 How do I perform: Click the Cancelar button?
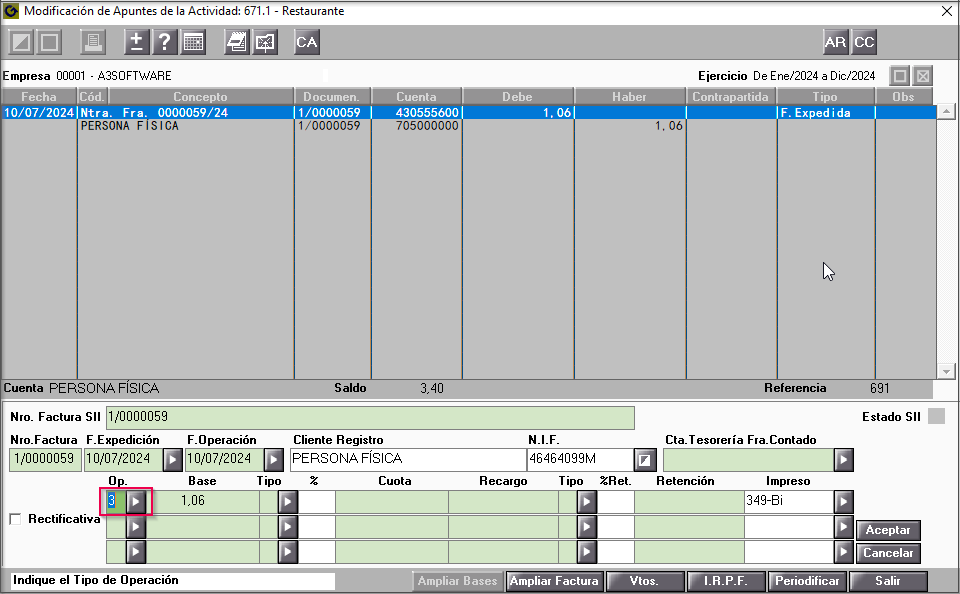(x=888, y=553)
